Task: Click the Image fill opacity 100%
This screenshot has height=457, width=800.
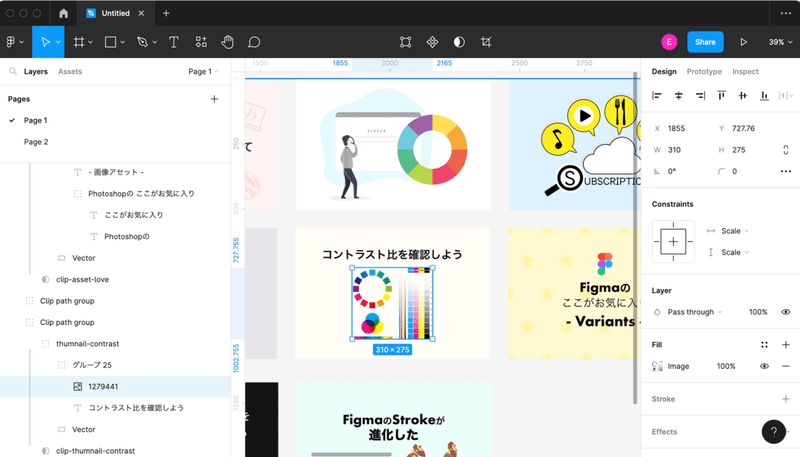Action: tap(726, 366)
